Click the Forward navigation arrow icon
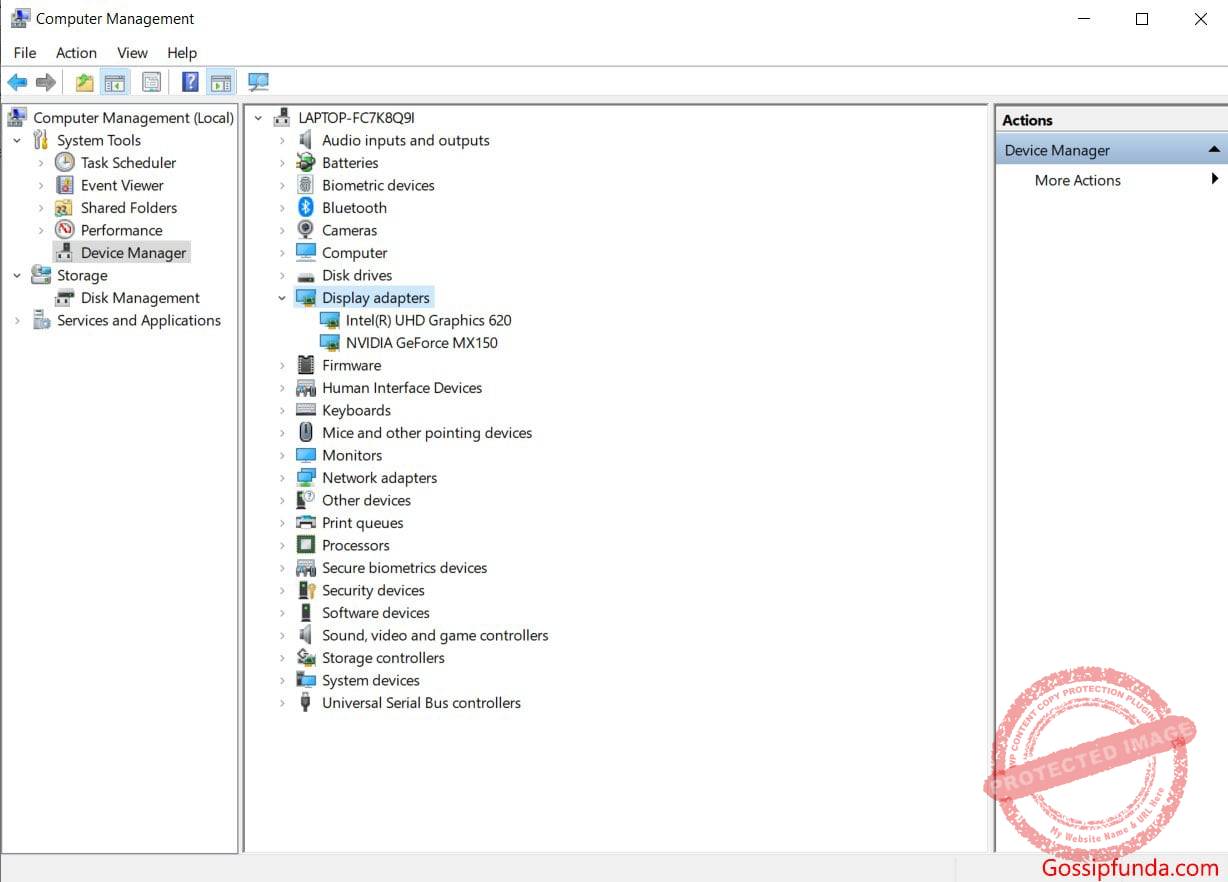 (x=46, y=81)
